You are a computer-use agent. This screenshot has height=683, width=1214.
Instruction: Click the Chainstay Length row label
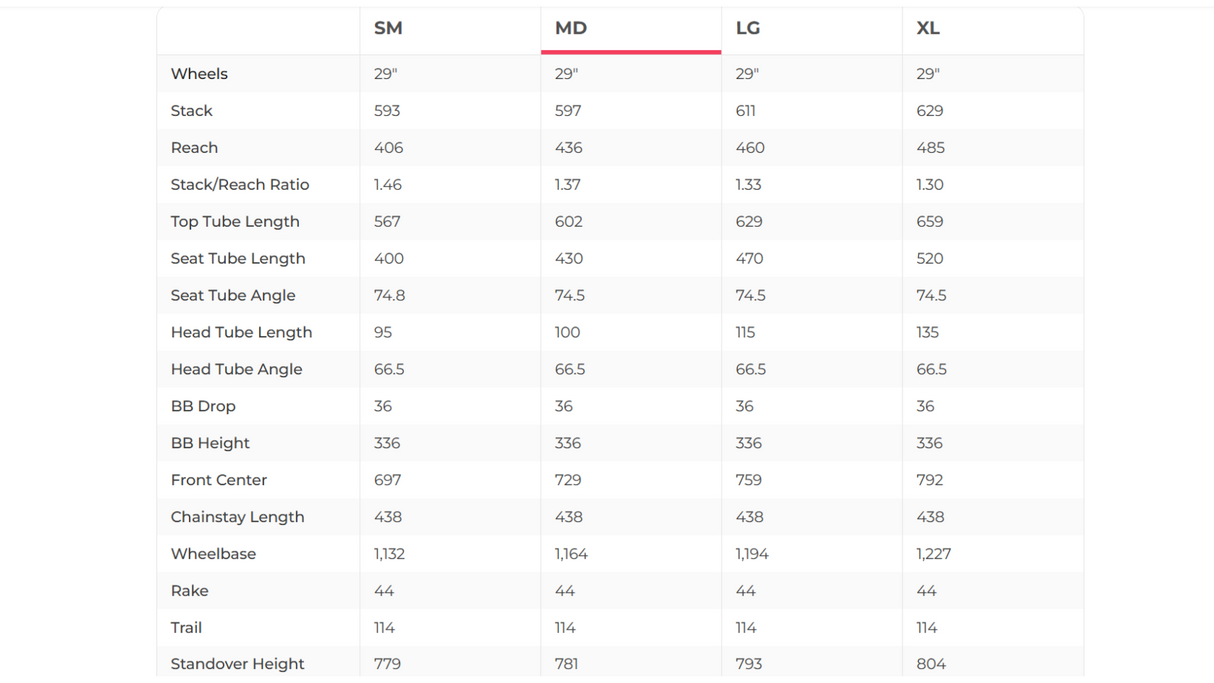coord(237,518)
